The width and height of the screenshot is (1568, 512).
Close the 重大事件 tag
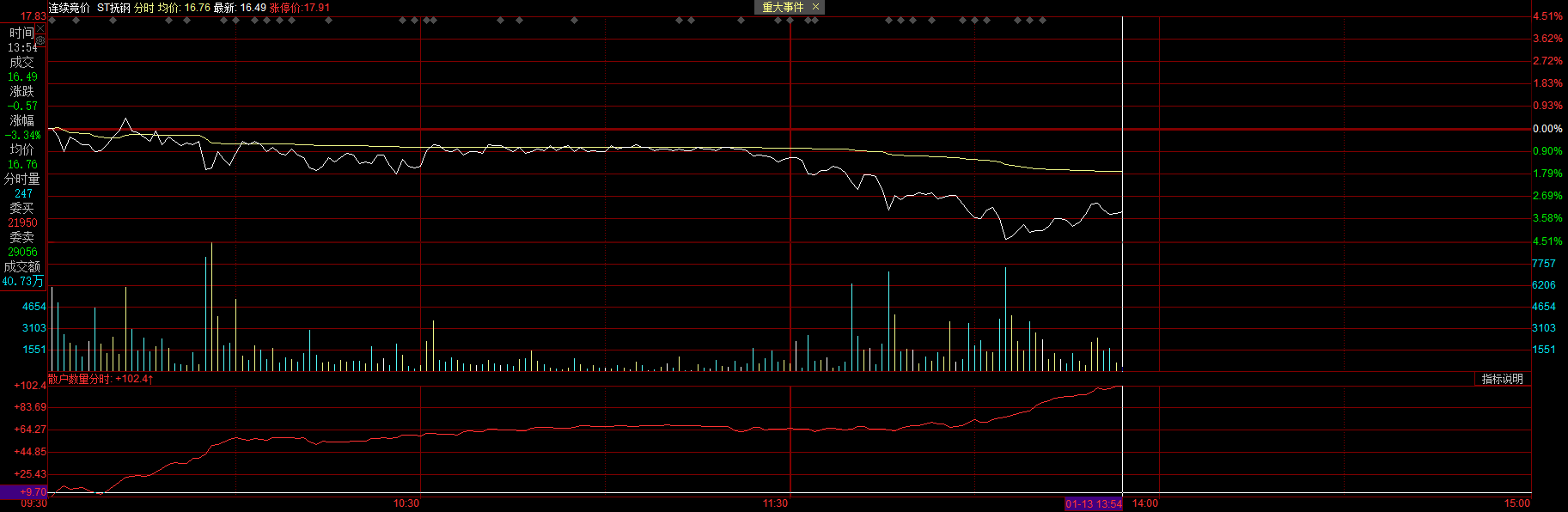click(815, 7)
